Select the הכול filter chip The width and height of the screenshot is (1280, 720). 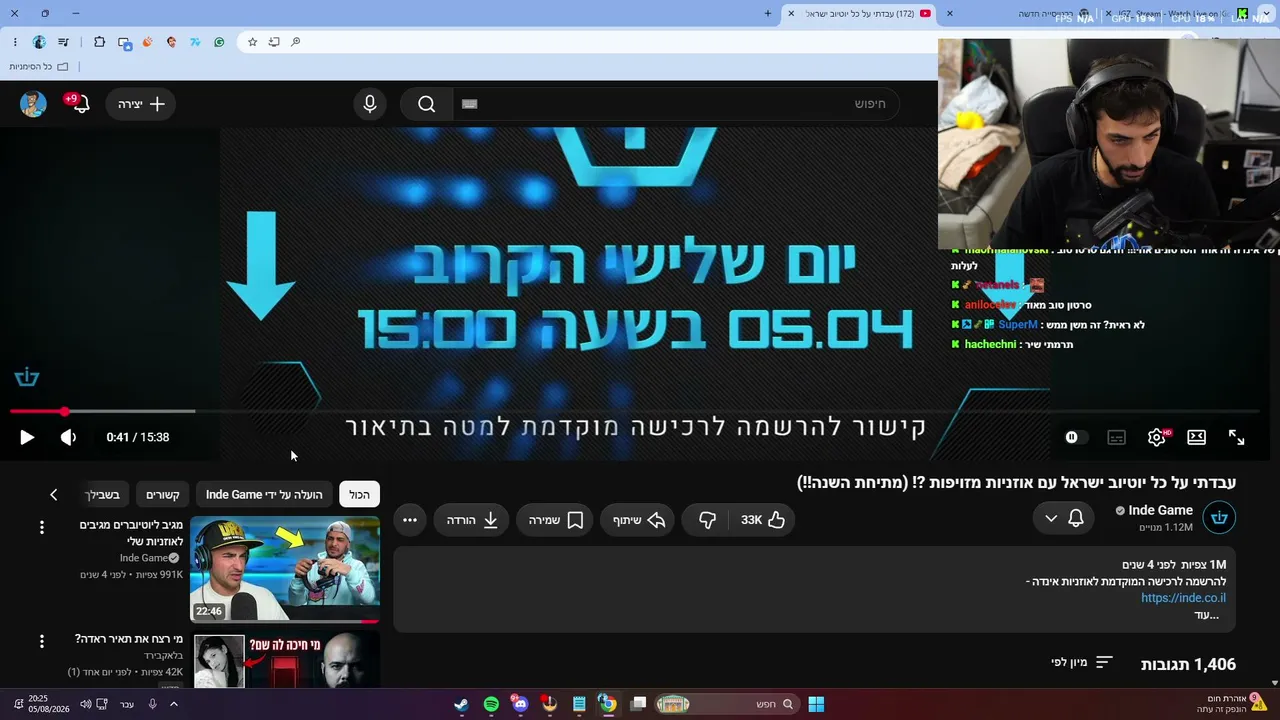(x=359, y=495)
